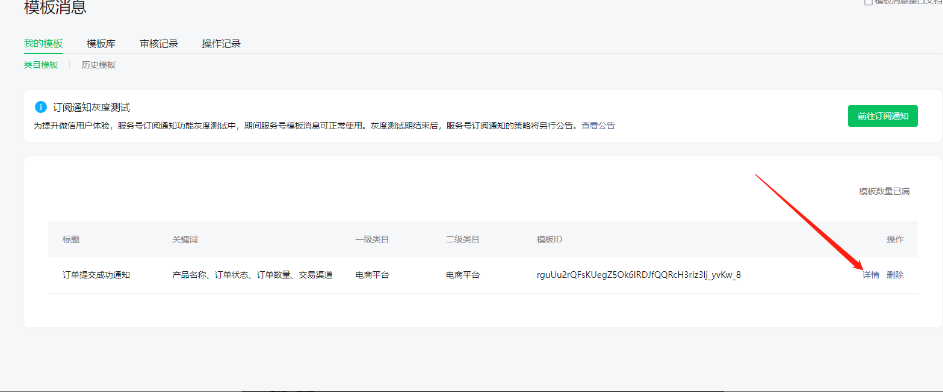Click the 关键词 column header
The image size is (943, 392).
(x=185, y=239)
